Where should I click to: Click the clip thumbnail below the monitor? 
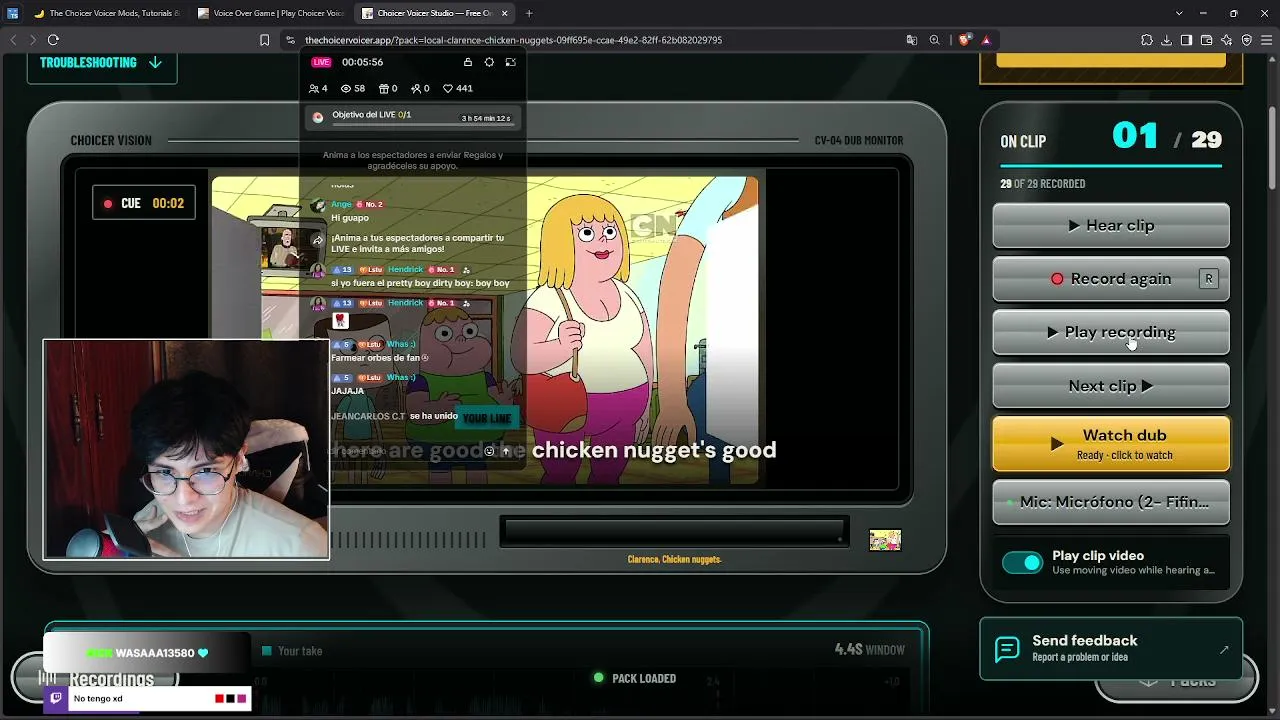[885, 540]
